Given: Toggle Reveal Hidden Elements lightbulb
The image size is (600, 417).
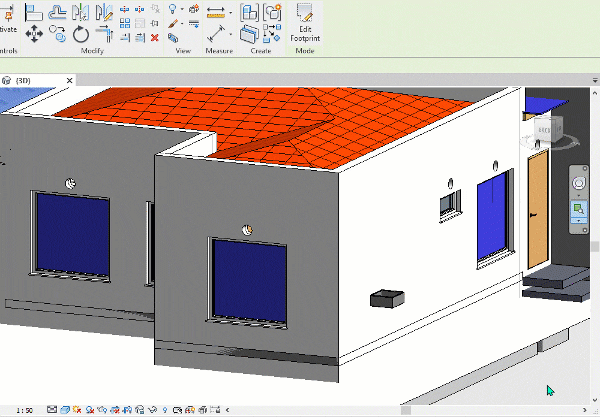Looking at the screenshot, I should tap(165, 410).
